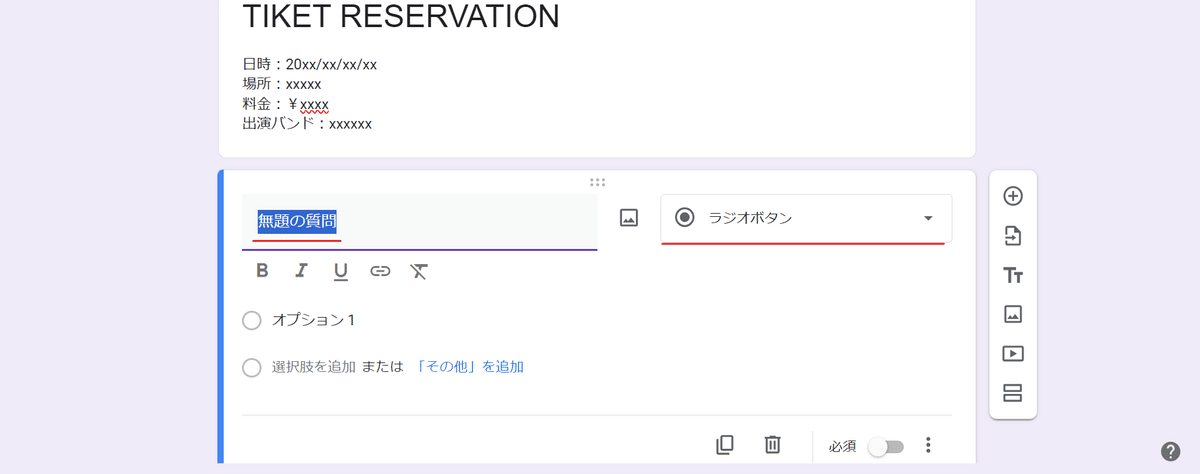
Task: Open the ラジオボタン question type dropdown
Action: 806,218
